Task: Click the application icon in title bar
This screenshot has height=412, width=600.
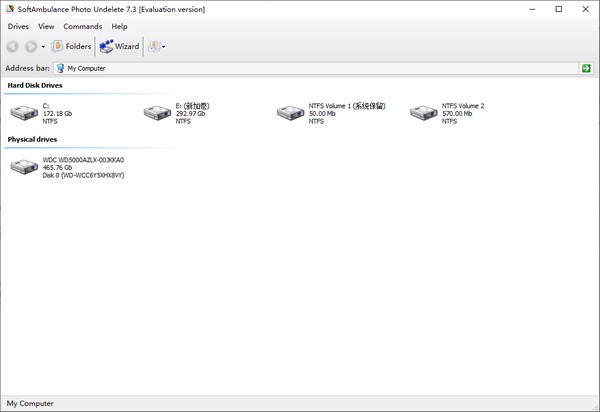Action: (x=10, y=9)
